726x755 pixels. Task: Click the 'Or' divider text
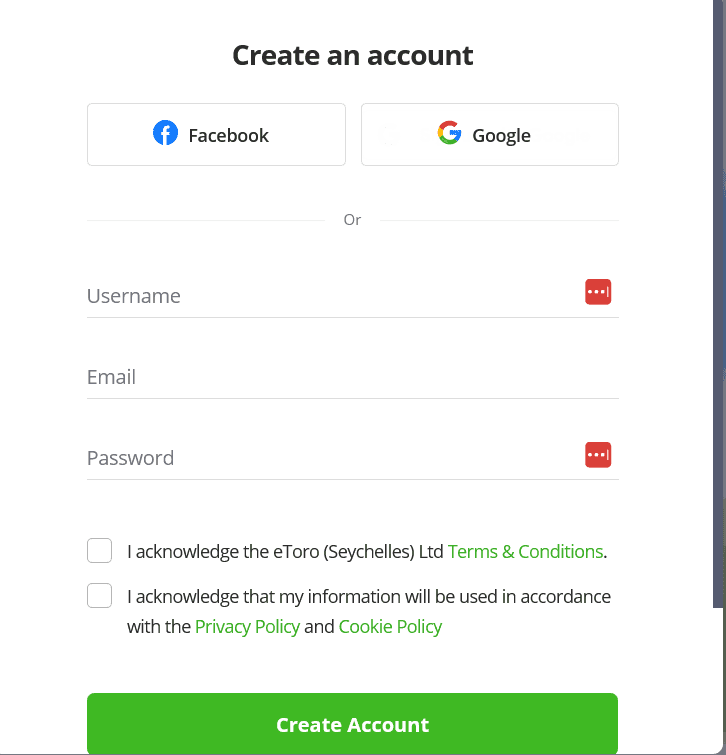(x=352, y=220)
